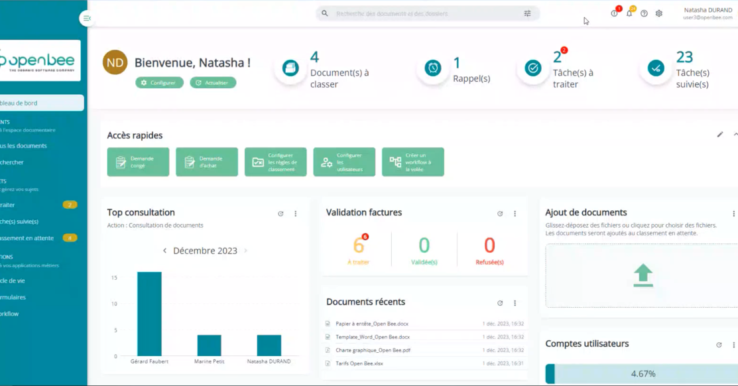Click the Configurer button under welcome

(159, 83)
